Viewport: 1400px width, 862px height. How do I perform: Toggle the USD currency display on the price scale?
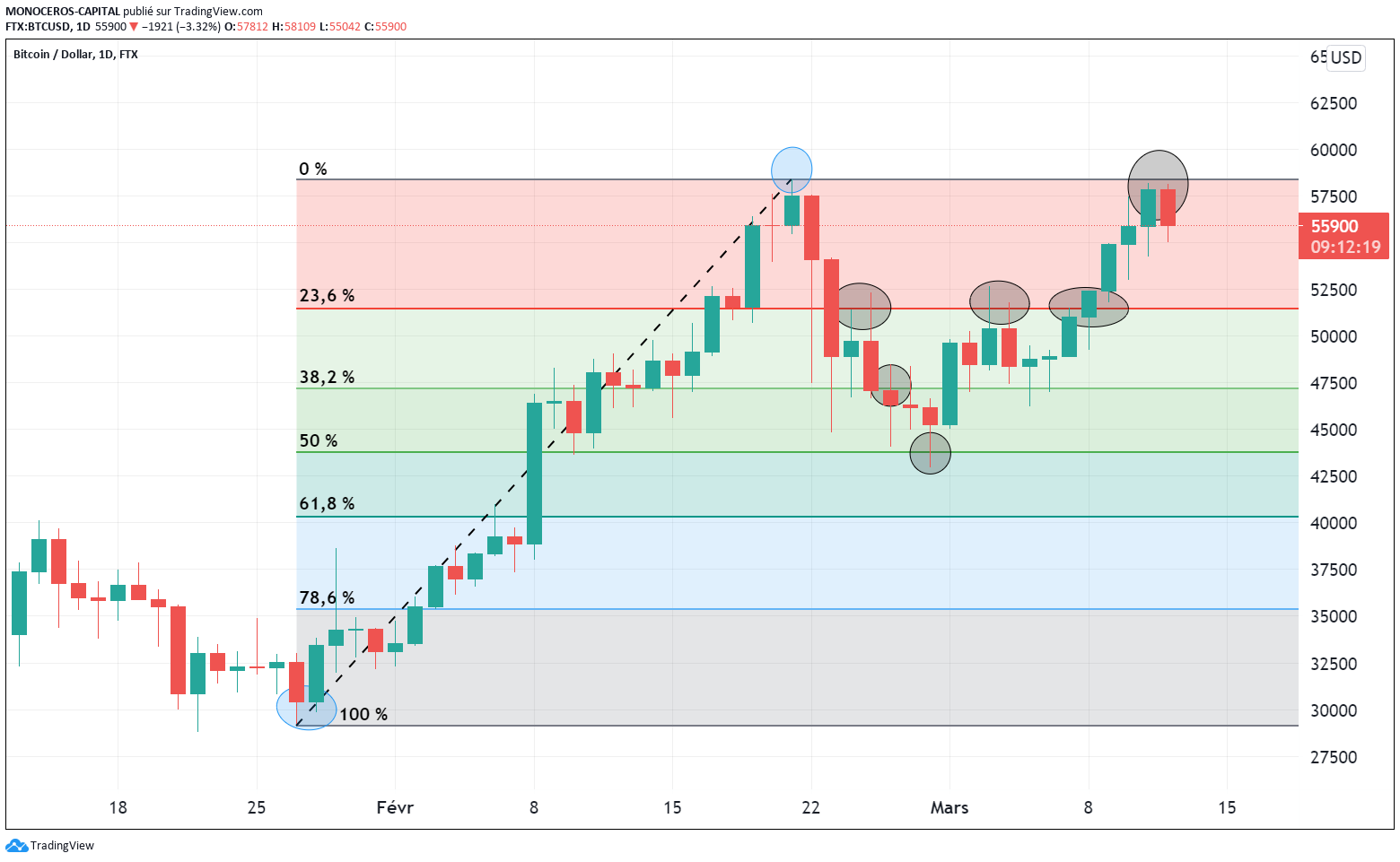(1344, 57)
